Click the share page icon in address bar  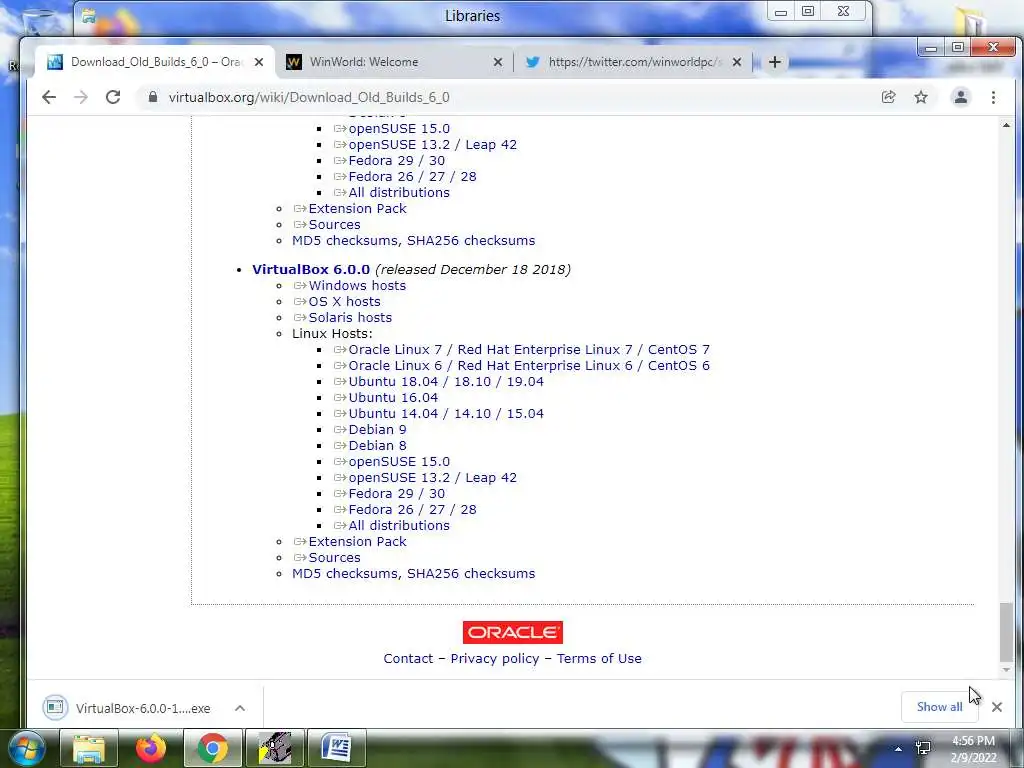coord(888,97)
